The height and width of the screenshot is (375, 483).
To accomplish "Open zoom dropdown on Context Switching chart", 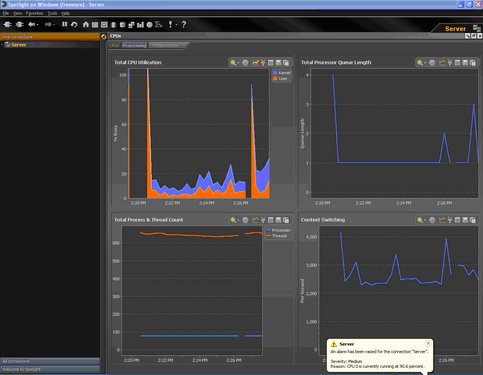I will point(425,220).
